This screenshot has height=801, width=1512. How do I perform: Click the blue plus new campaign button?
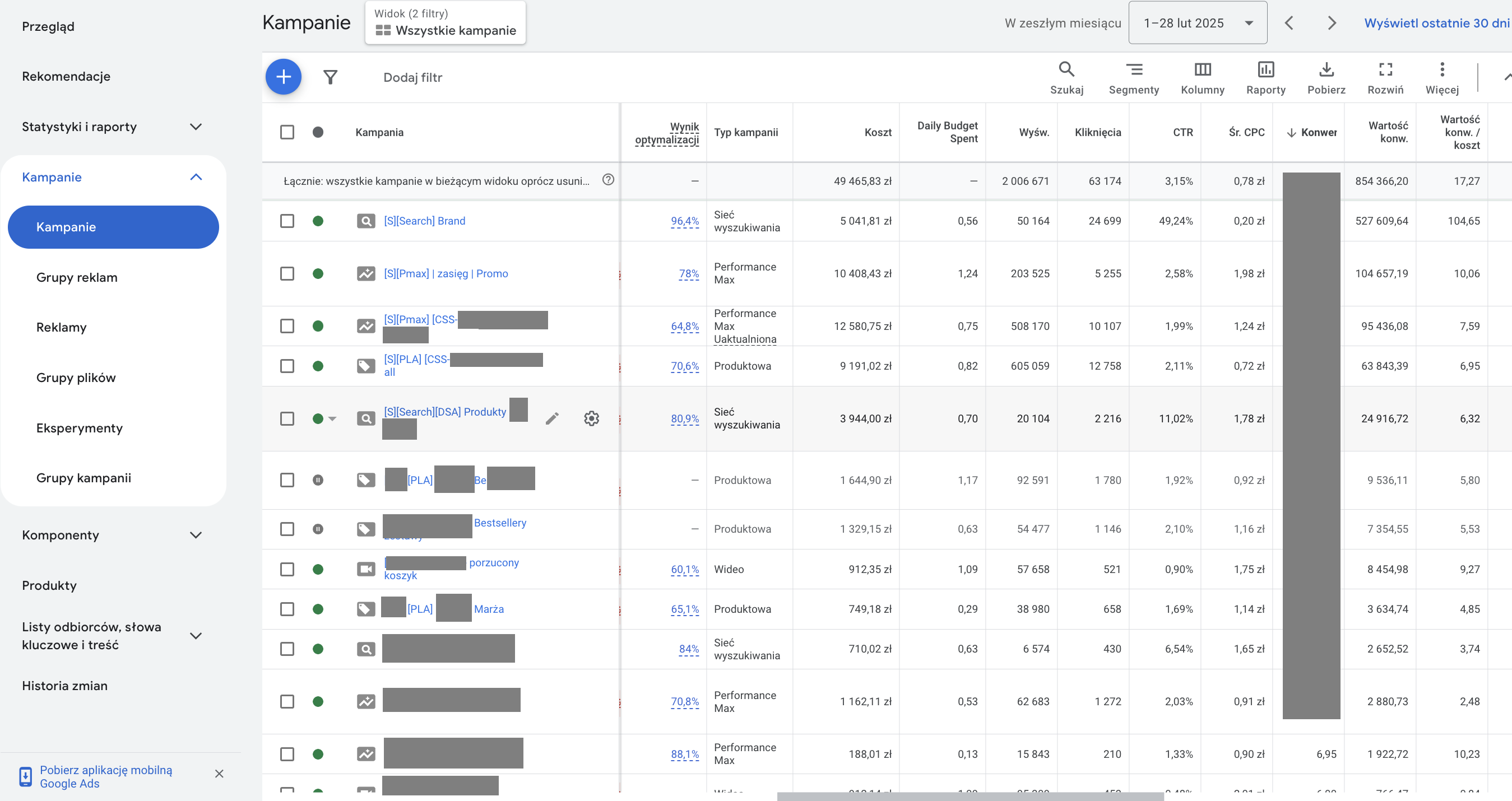[x=284, y=77]
